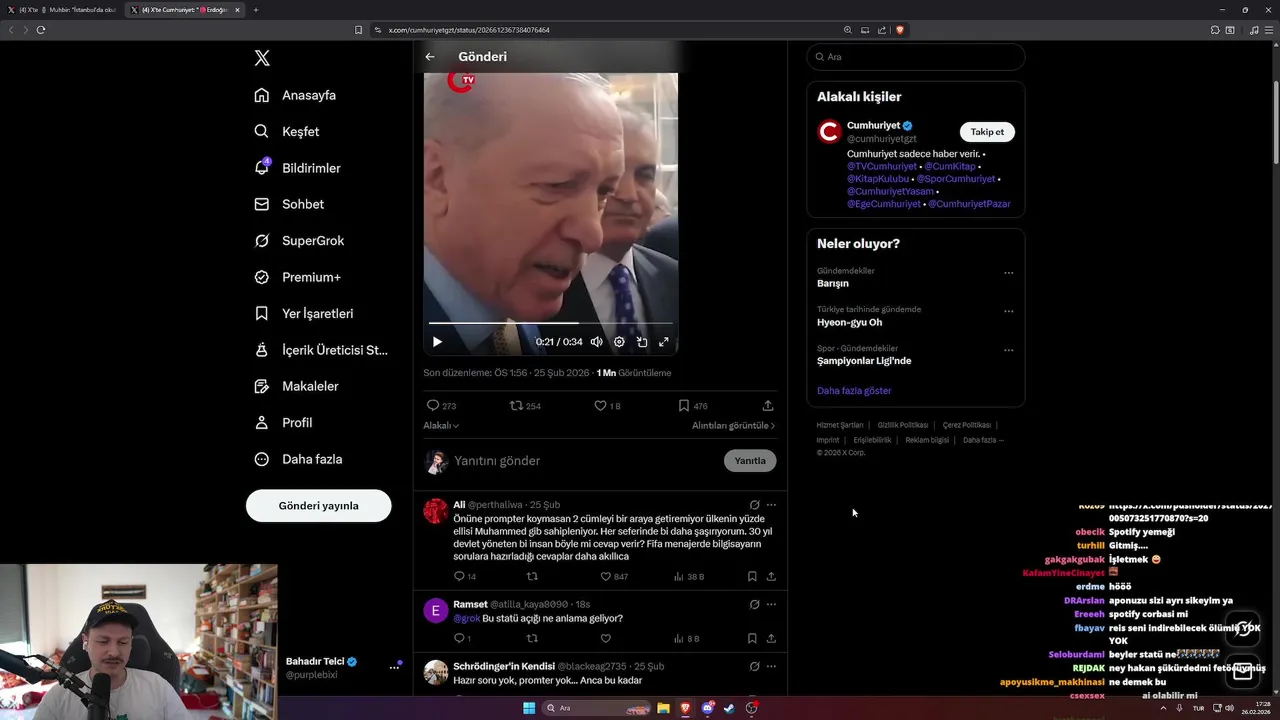Click Takip et for Cumhuriyet
1280x720 pixels.
click(987, 132)
